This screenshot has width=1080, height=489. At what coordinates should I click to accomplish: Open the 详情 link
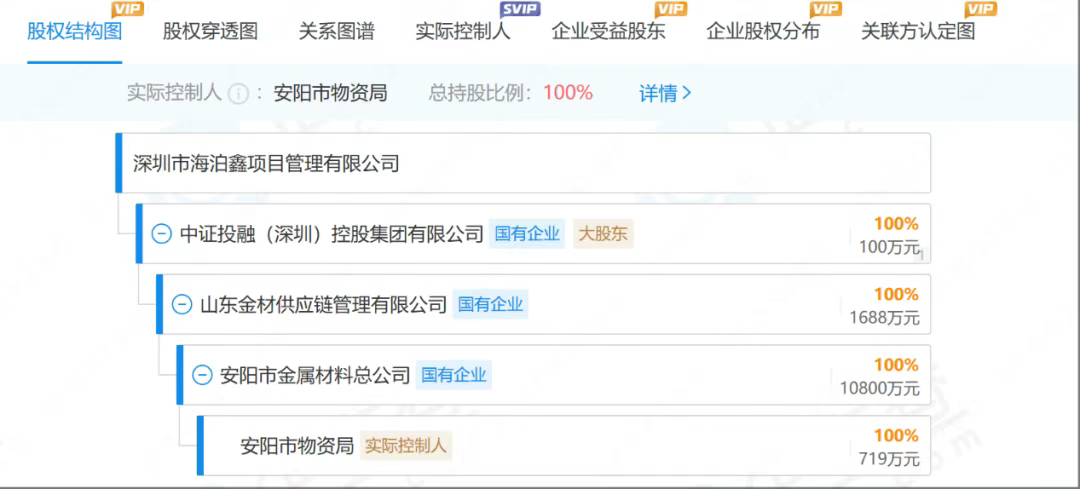click(x=665, y=93)
